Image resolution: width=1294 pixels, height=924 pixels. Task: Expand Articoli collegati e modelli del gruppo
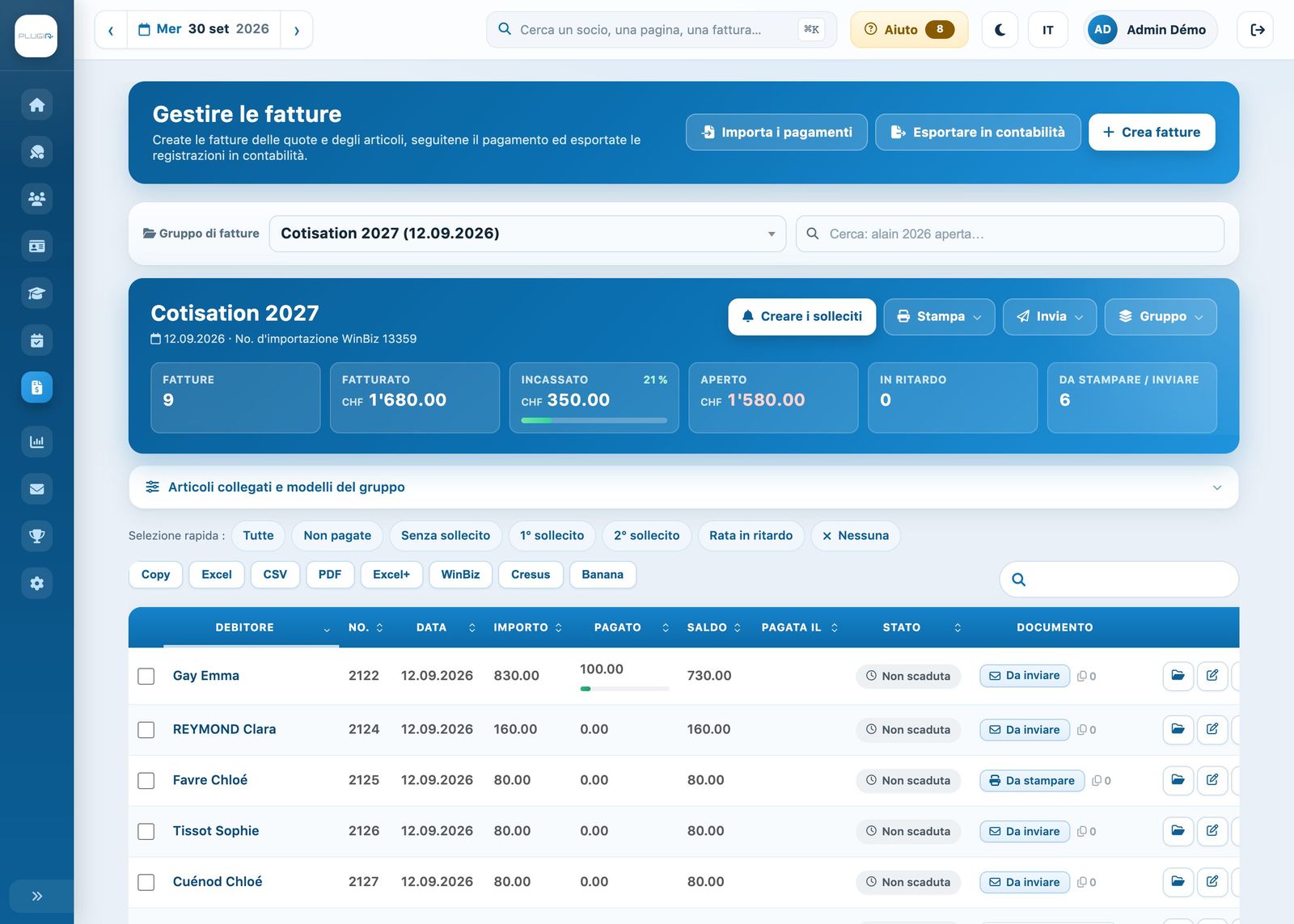click(x=683, y=487)
